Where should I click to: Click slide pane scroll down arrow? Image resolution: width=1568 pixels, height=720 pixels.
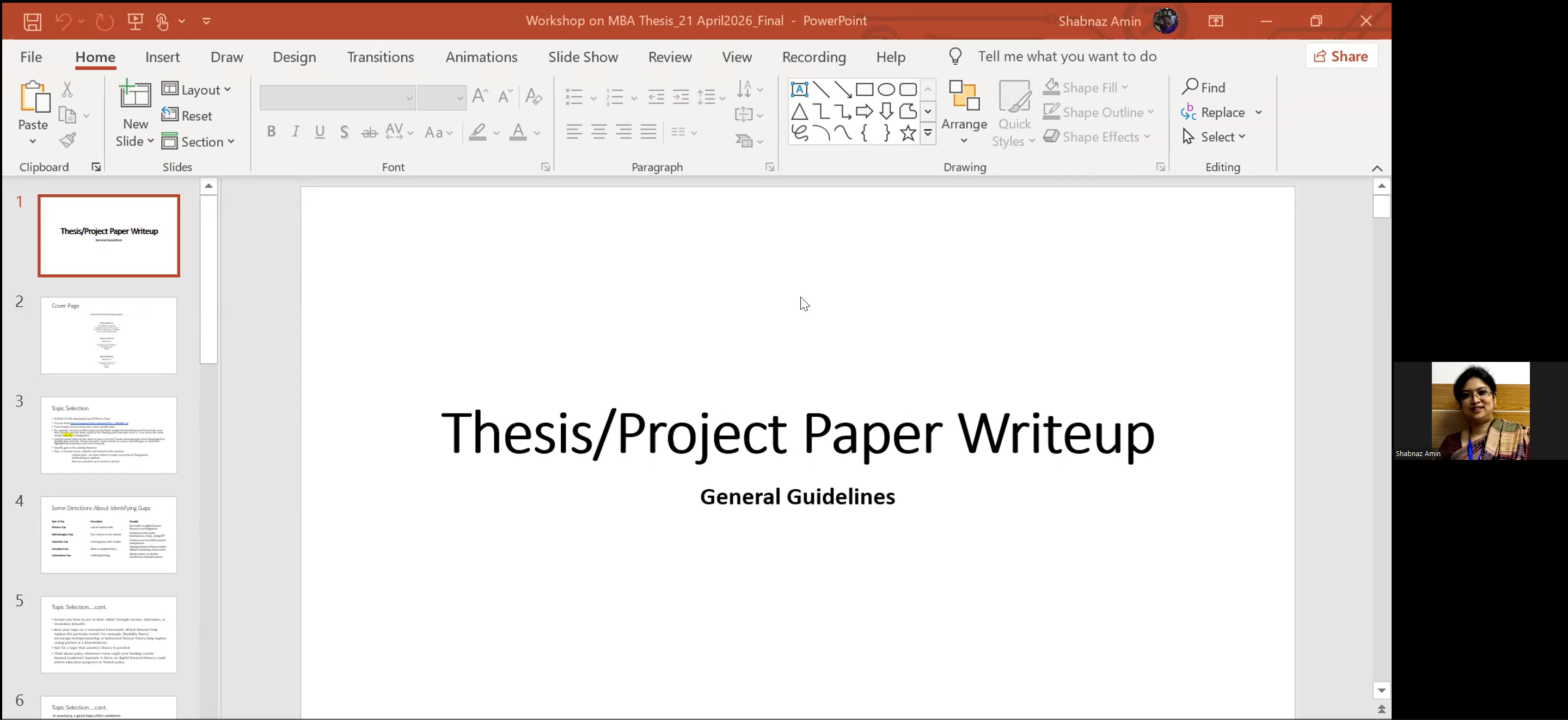(1381, 690)
